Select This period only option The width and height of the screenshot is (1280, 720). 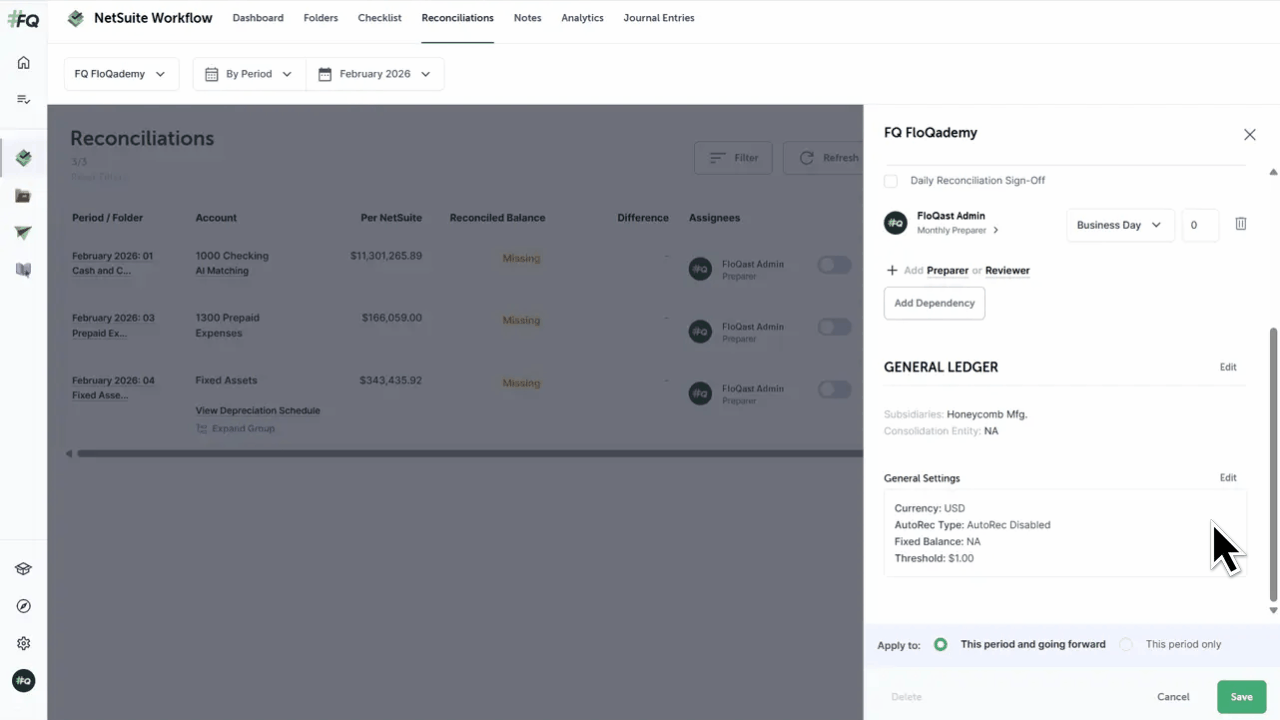click(x=1126, y=645)
